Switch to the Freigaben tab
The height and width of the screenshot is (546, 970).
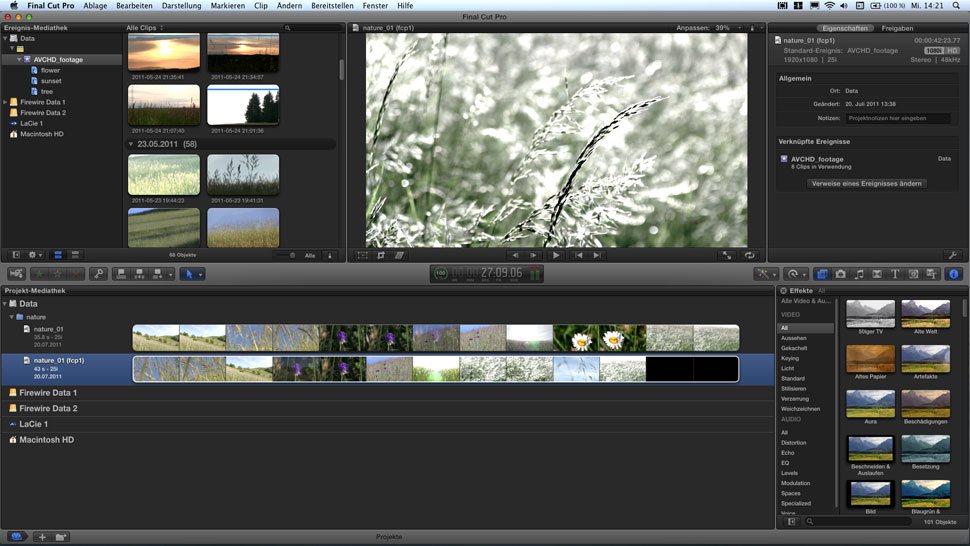(897, 28)
